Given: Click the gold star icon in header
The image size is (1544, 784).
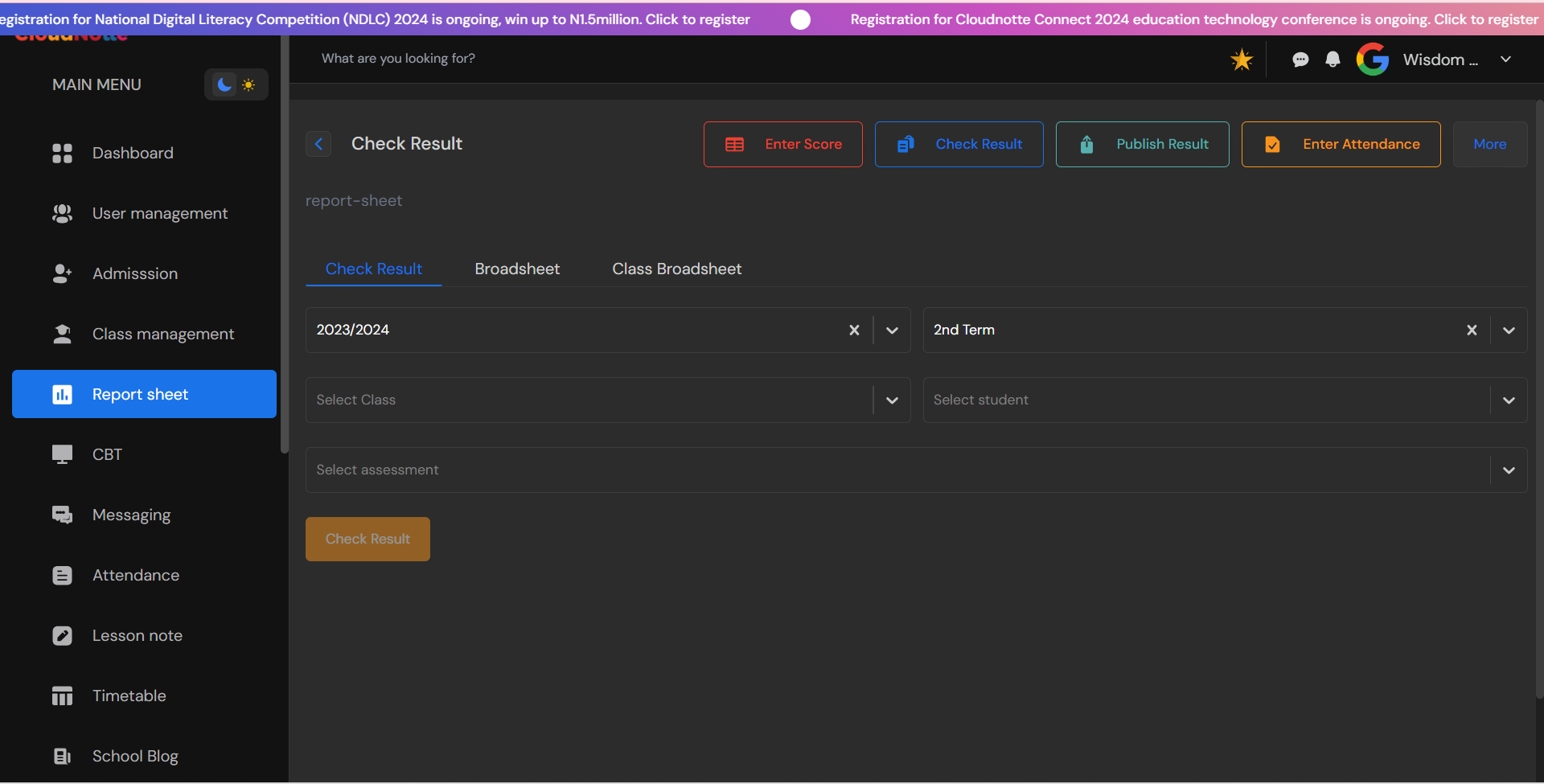Looking at the screenshot, I should click(x=1242, y=60).
